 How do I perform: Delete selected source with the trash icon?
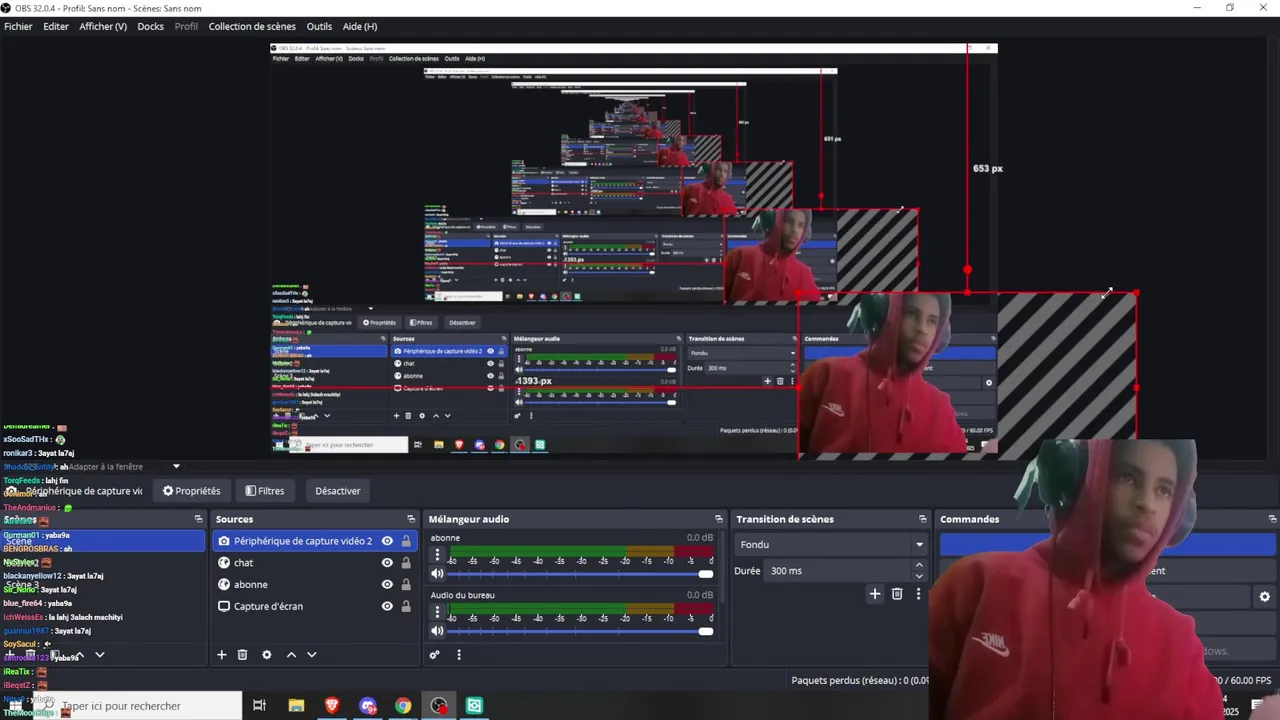[242, 655]
